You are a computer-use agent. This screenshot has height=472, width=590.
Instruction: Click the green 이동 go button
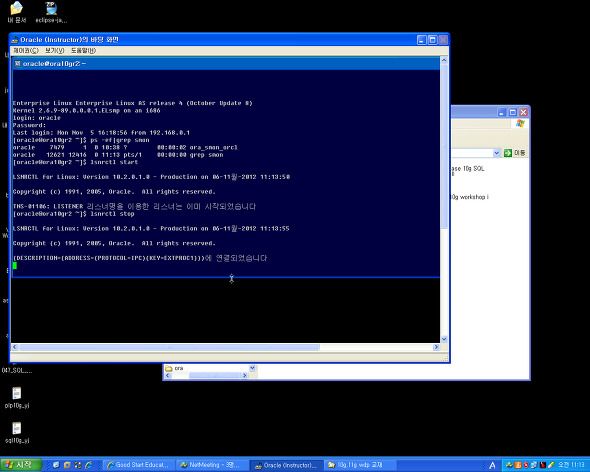tap(515, 153)
